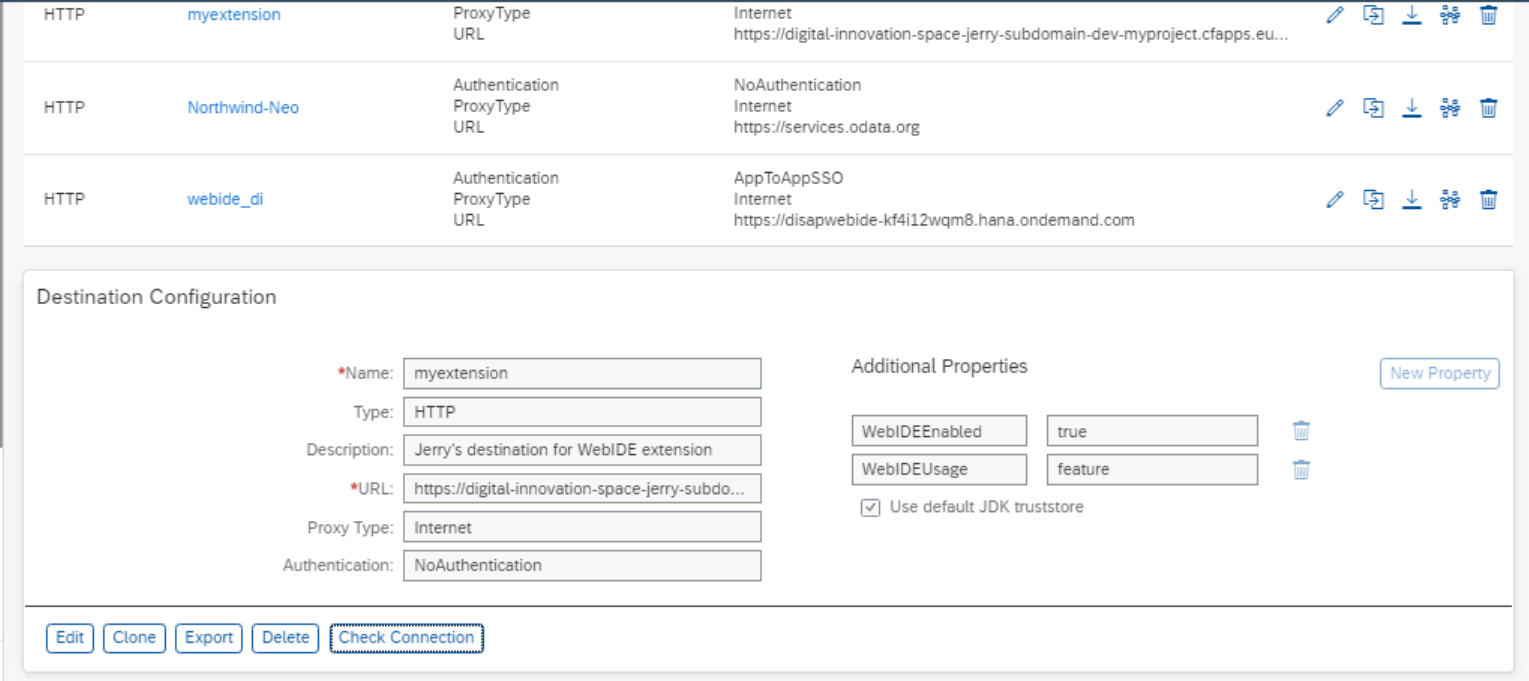Open the webide_di destination link
This screenshot has width=1529, height=681.
tap(225, 199)
